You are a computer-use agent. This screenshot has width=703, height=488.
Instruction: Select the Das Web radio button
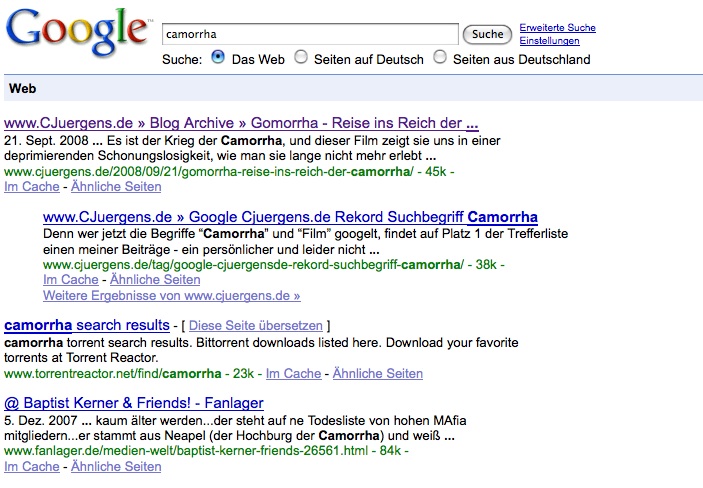(x=218, y=57)
